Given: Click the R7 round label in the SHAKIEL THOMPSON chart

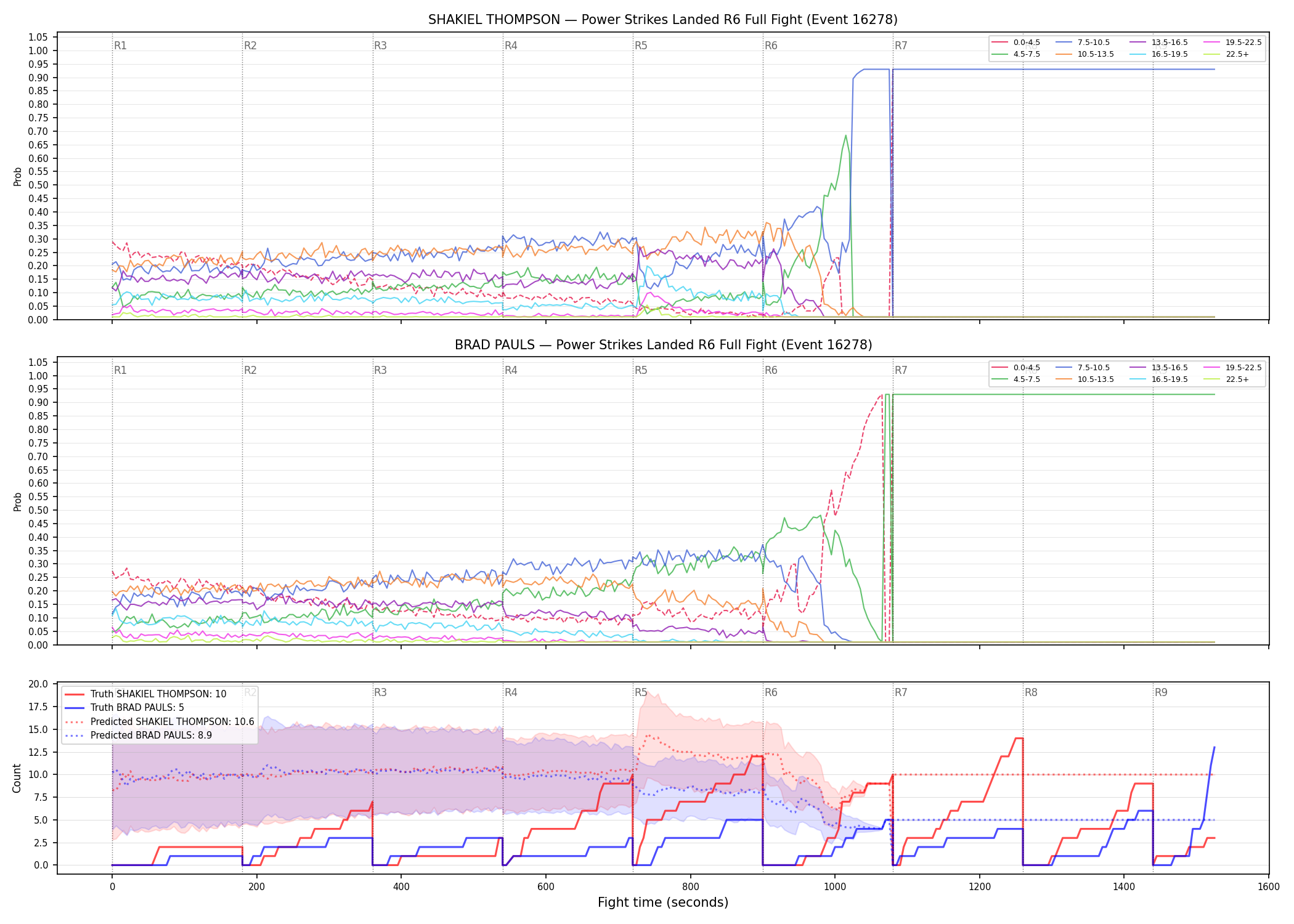Looking at the screenshot, I should click(901, 46).
